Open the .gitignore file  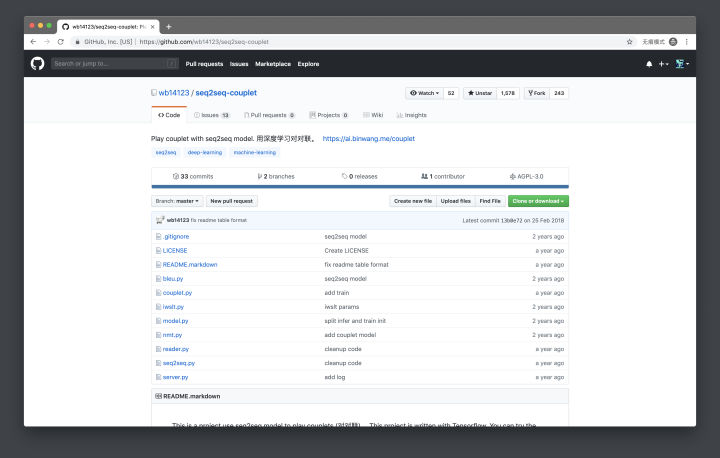(176, 237)
